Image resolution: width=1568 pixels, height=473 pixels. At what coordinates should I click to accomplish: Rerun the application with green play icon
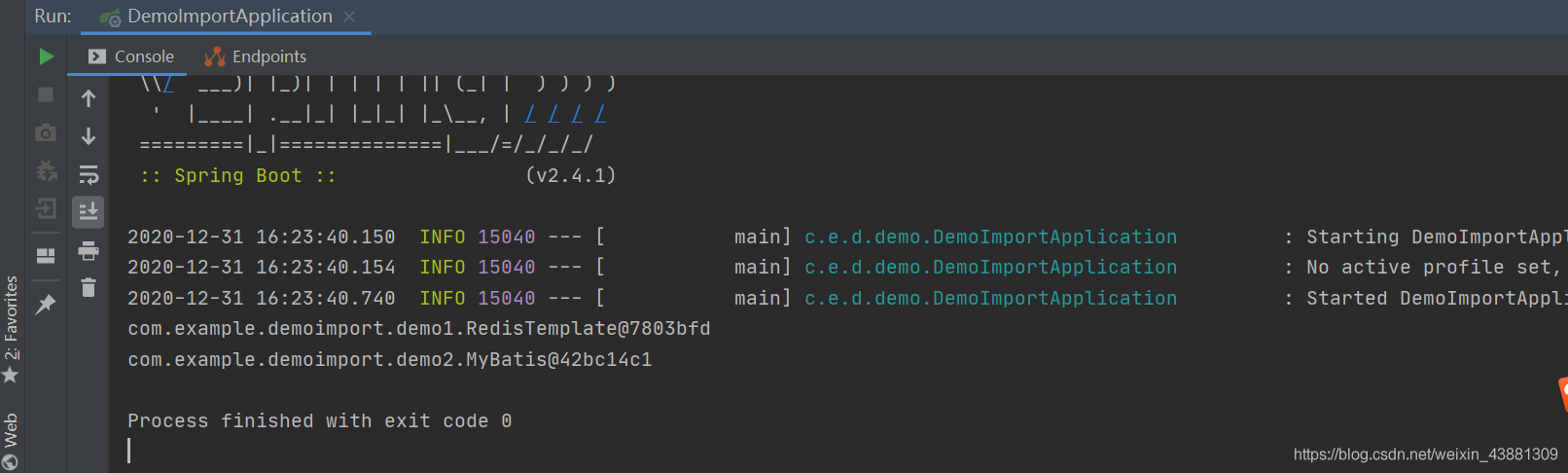click(46, 56)
